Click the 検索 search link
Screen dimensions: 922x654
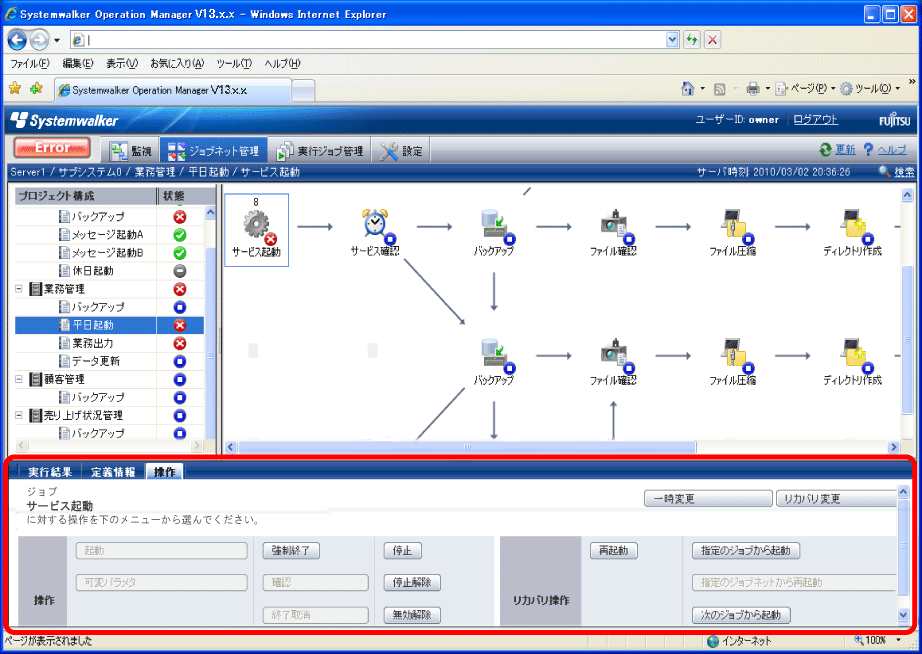[x=904, y=172]
